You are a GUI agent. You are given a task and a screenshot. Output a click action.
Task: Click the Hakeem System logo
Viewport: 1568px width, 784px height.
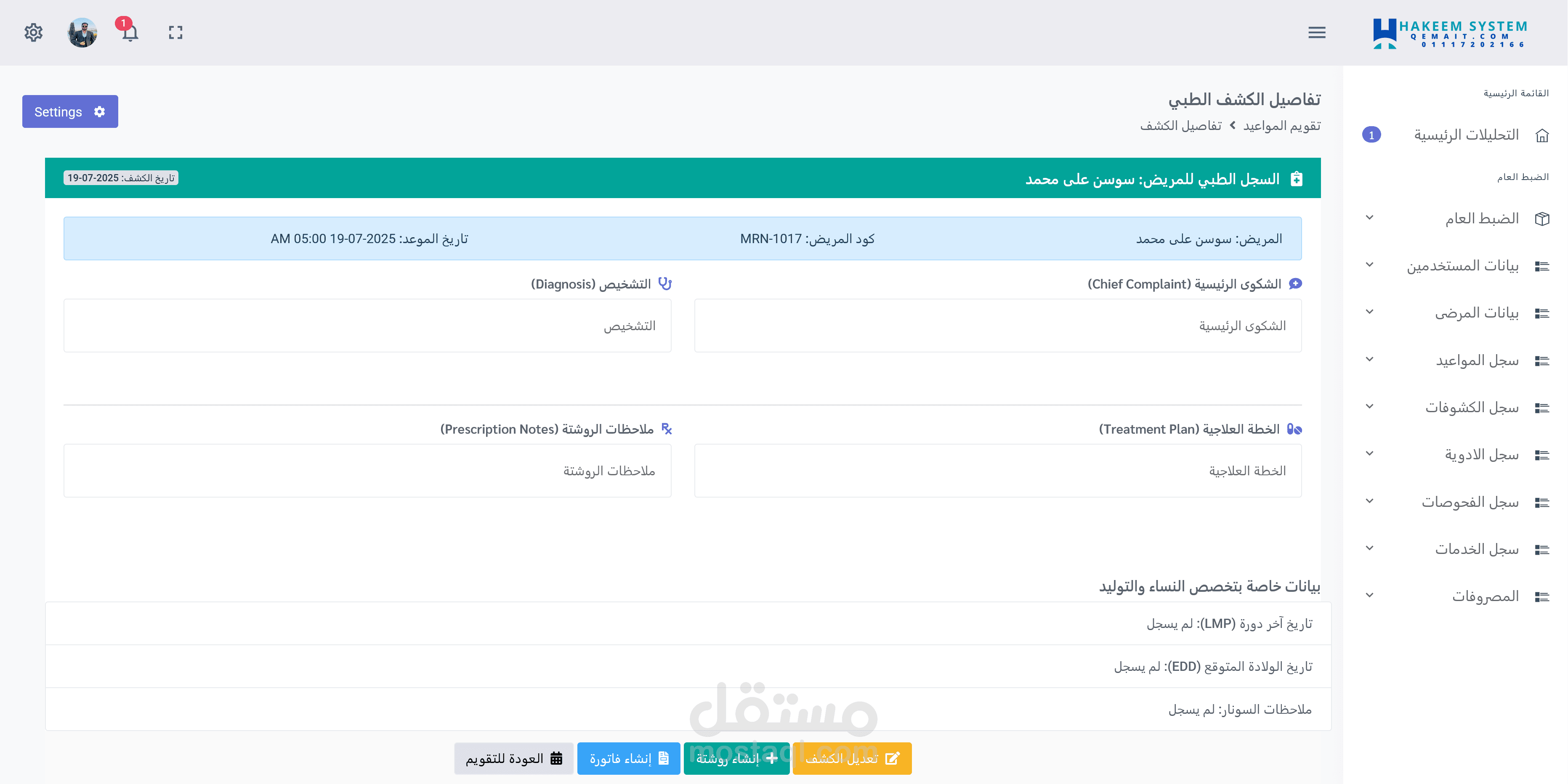[1449, 34]
